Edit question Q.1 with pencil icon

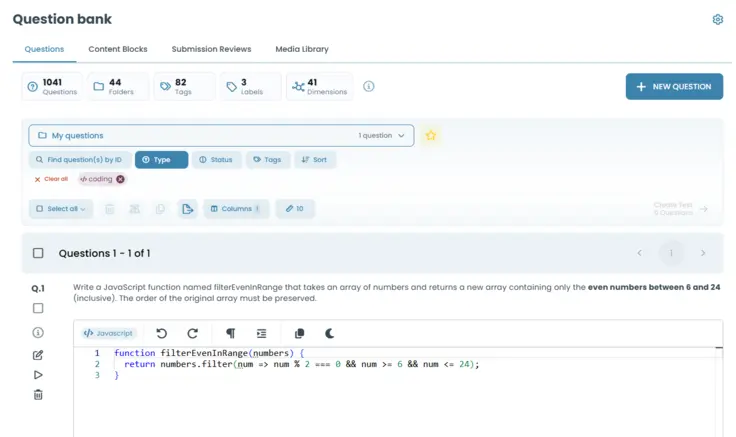pos(38,355)
